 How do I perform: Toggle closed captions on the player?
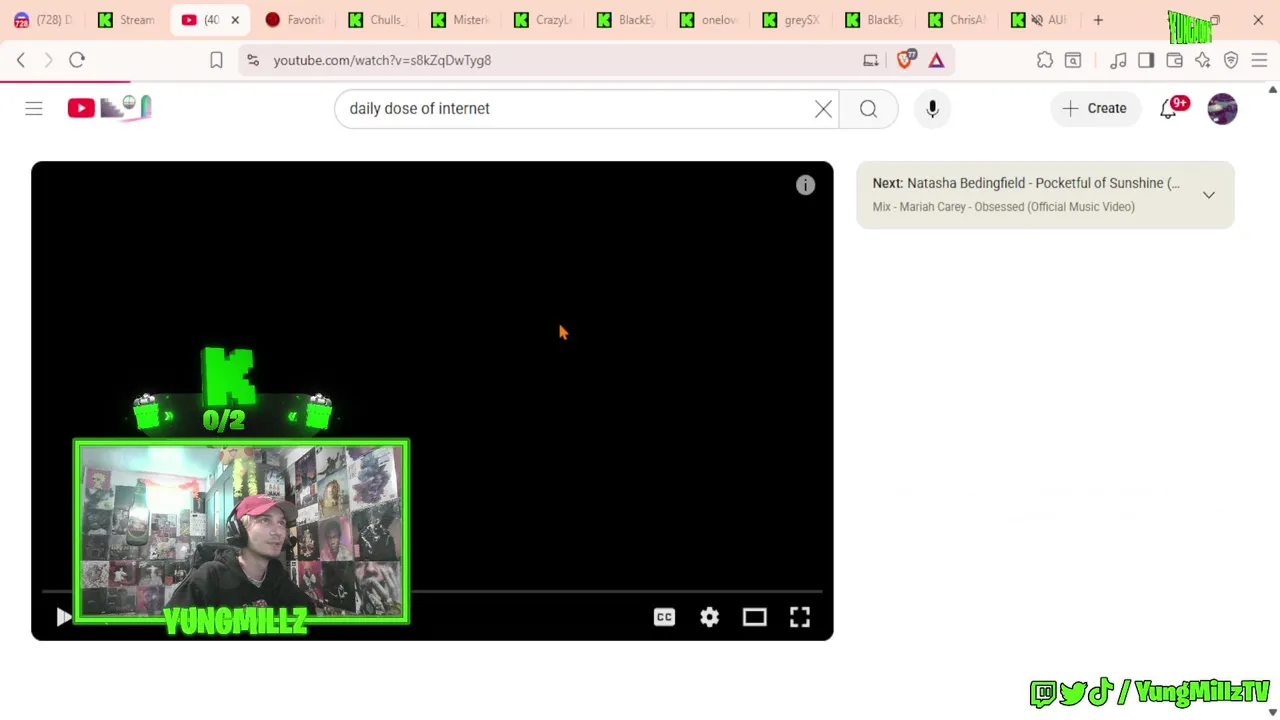tap(664, 617)
